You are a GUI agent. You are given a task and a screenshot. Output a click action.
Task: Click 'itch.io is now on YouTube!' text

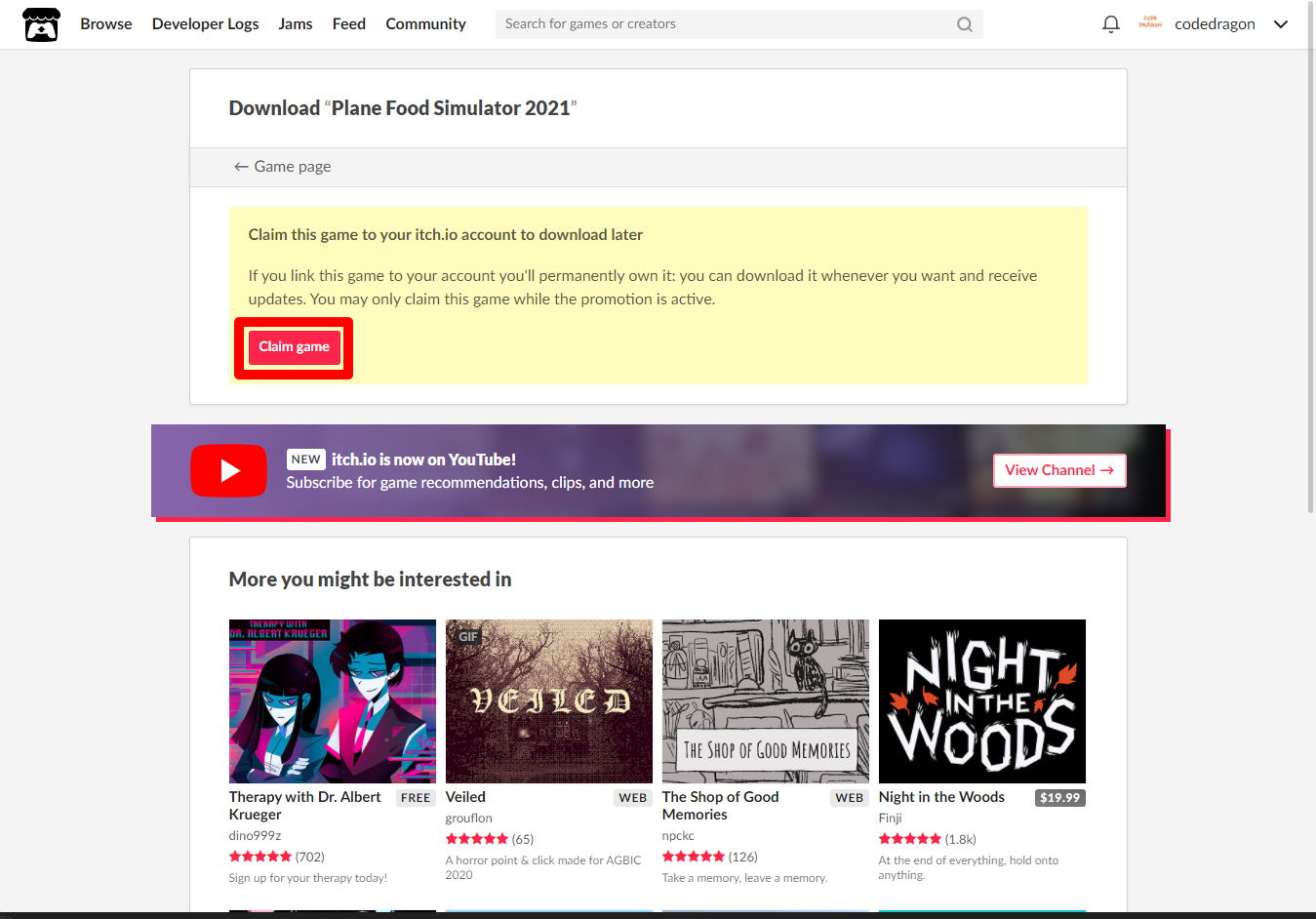tap(423, 459)
